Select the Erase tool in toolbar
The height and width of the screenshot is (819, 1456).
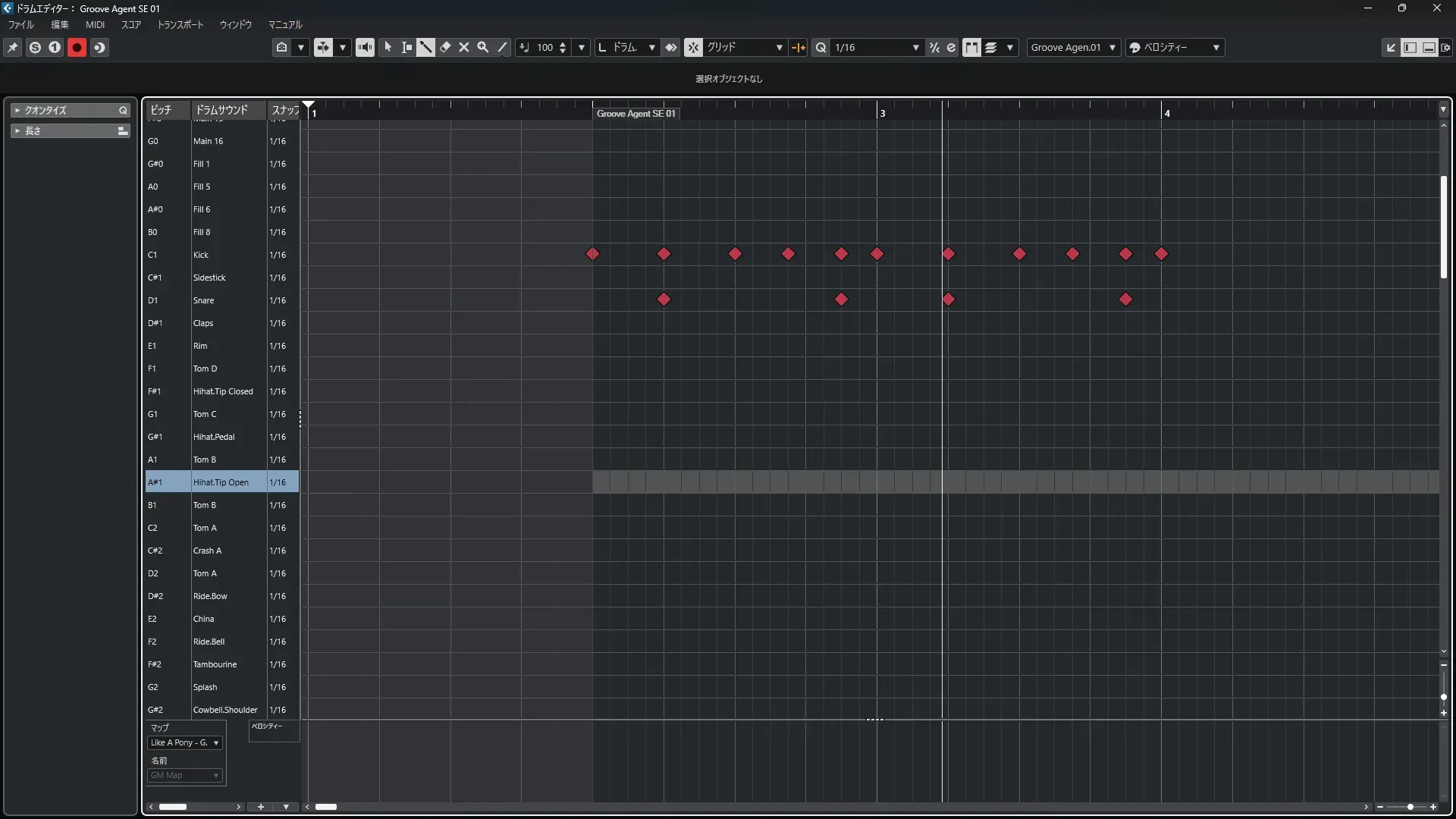click(445, 47)
